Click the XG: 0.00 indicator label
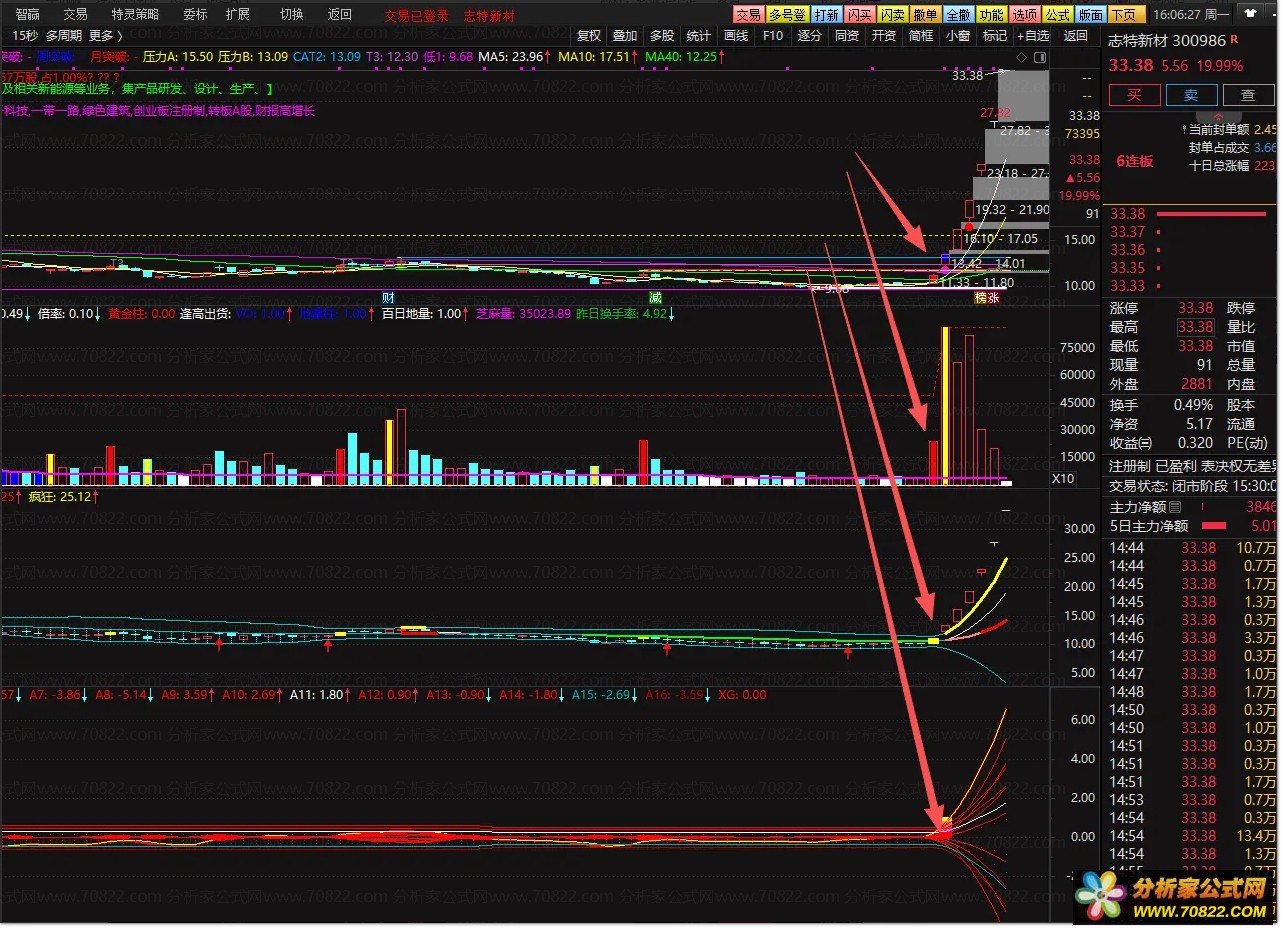The height and width of the screenshot is (928, 1283). [x=744, y=694]
